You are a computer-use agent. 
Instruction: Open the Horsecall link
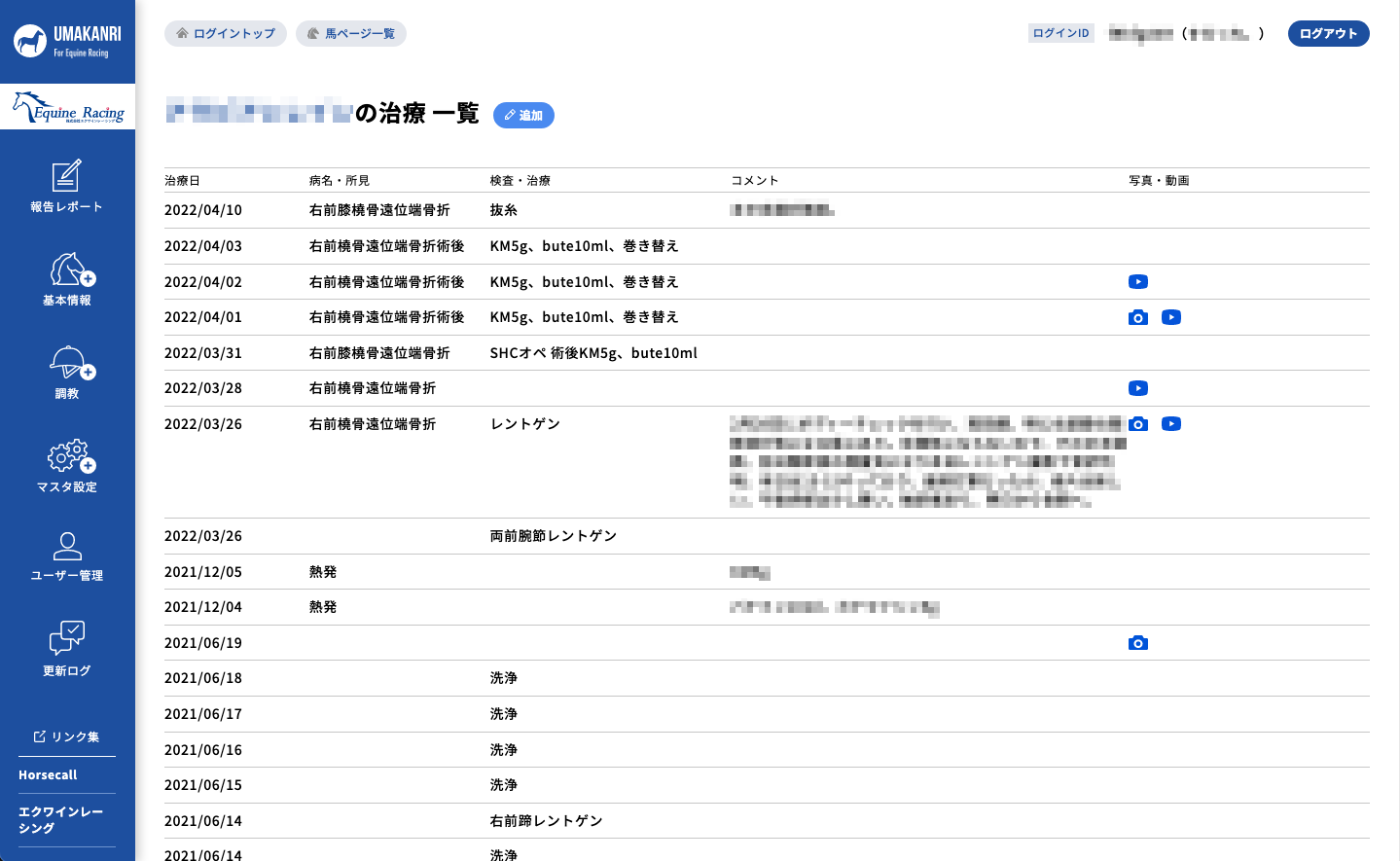coord(48,774)
